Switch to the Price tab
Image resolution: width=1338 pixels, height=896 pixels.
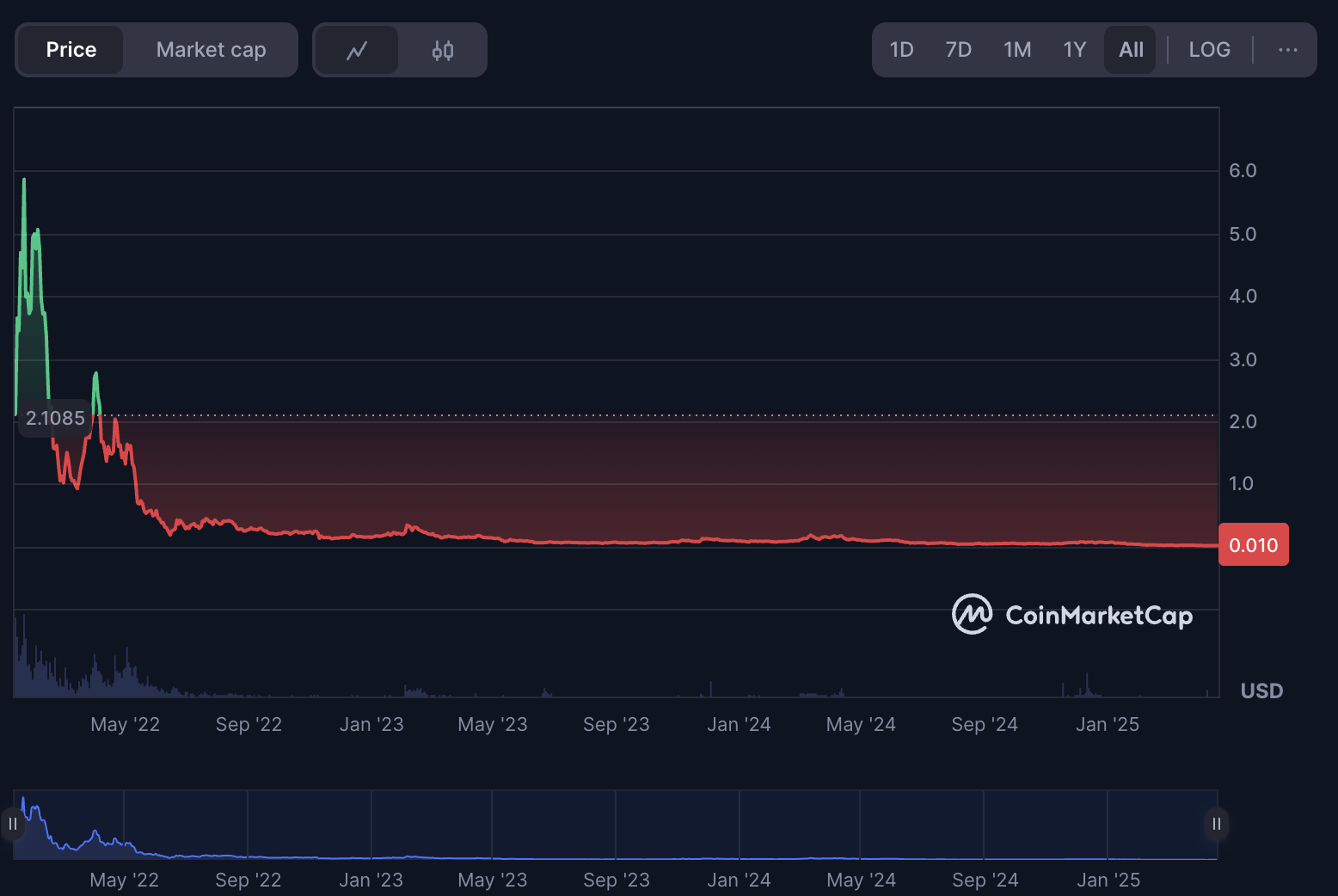click(x=71, y=50)
